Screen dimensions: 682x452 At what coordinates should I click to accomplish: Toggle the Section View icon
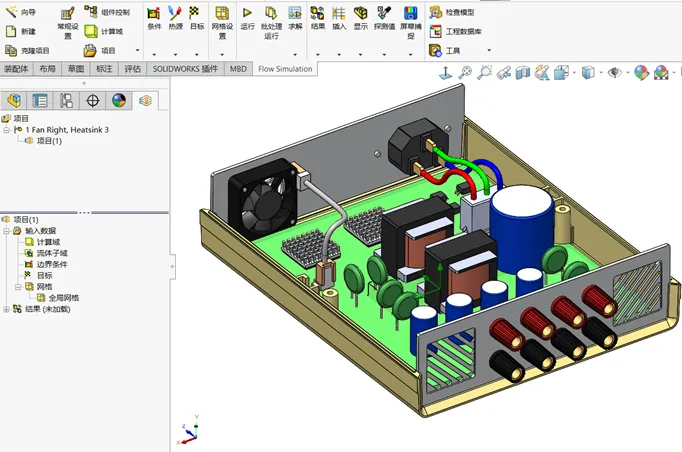click(524, 73)
